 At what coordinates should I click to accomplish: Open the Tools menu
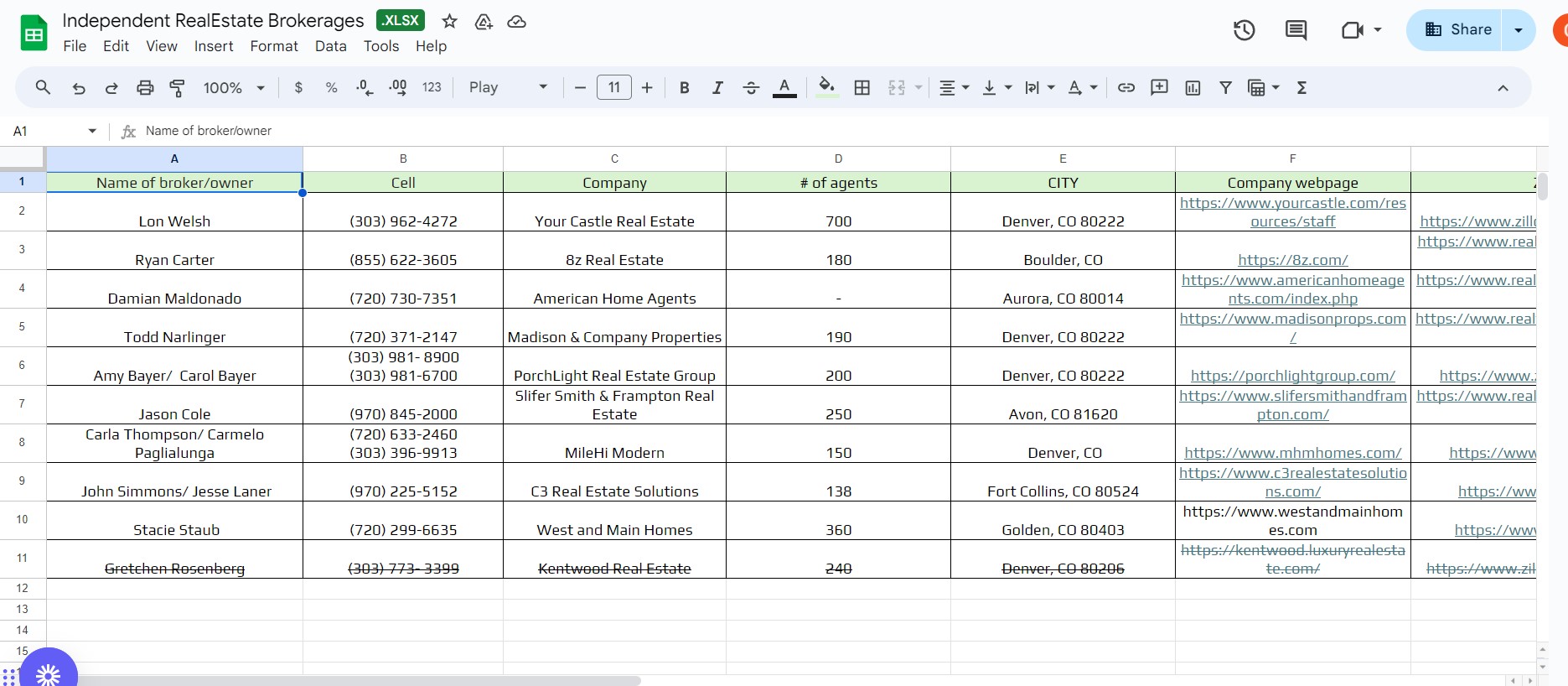pos(381,46)
